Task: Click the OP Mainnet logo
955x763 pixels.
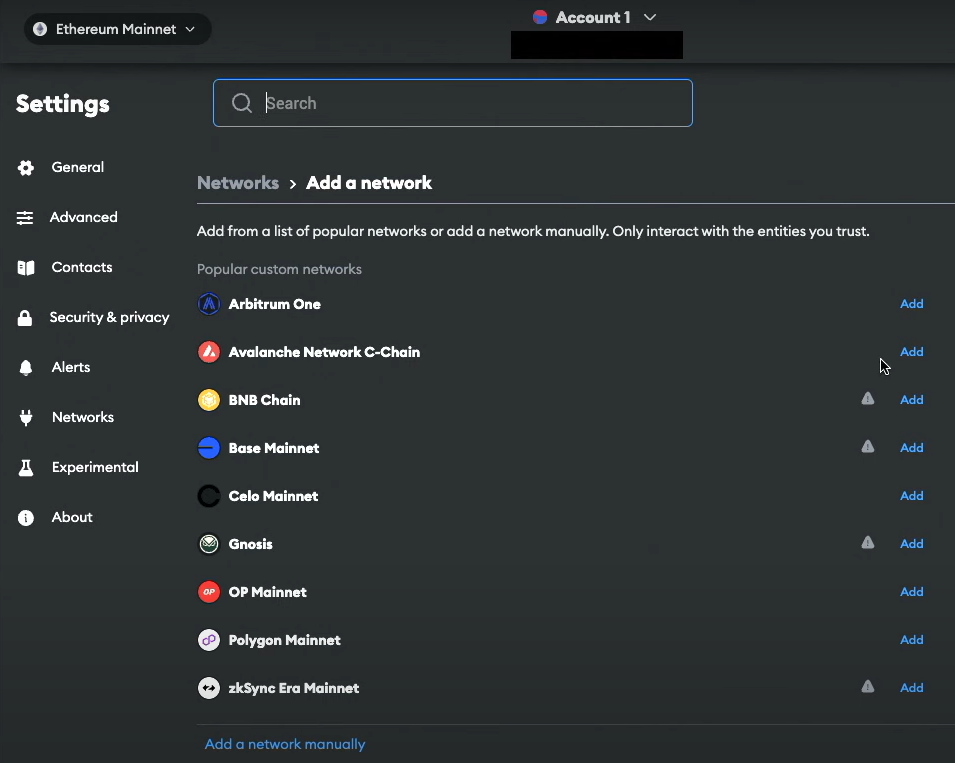Action: coord(209,592)
